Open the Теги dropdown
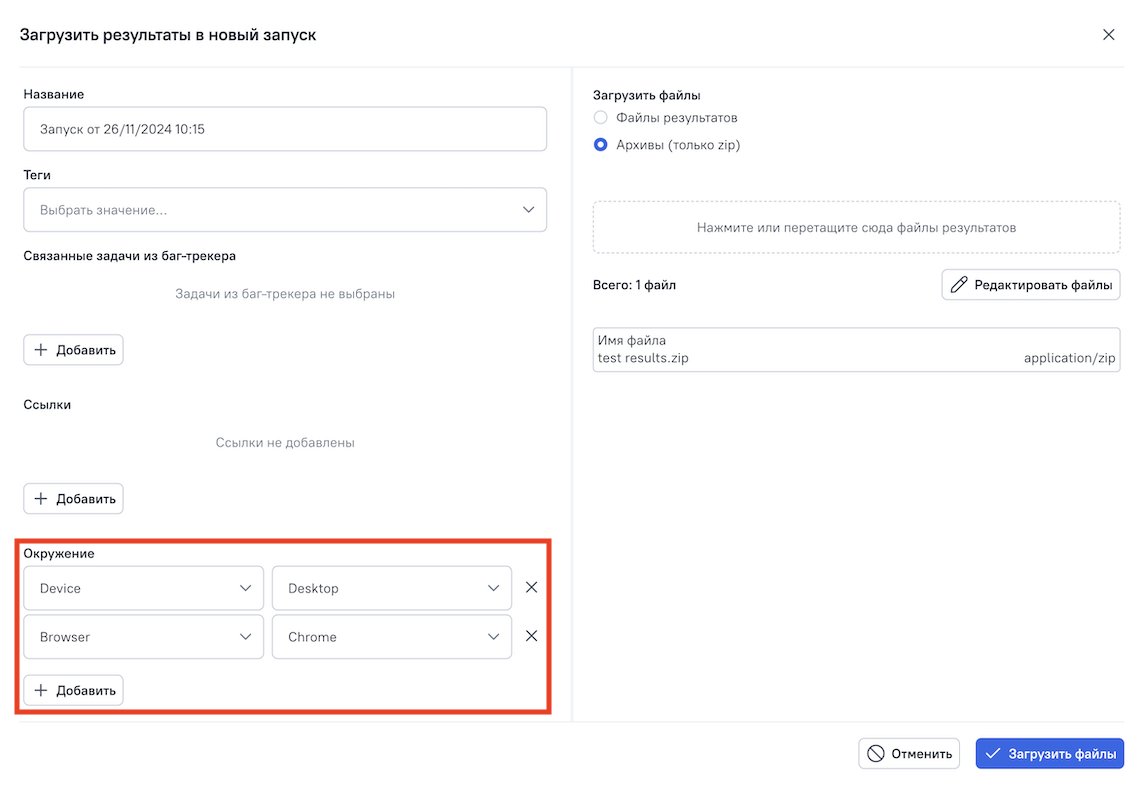The image size is (1140, 788). pos(285,210)
